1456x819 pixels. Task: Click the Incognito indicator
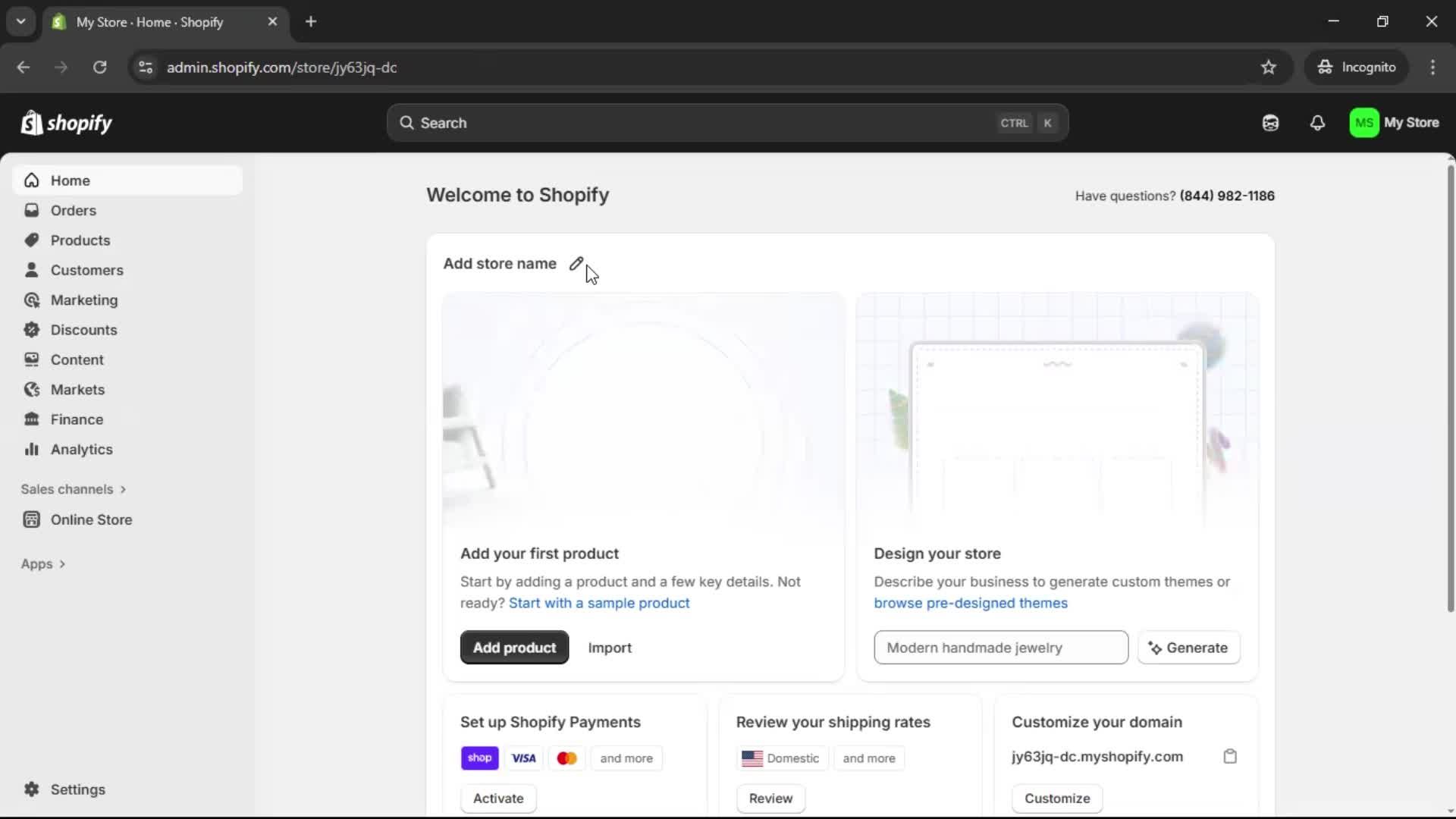[1356, 67]
